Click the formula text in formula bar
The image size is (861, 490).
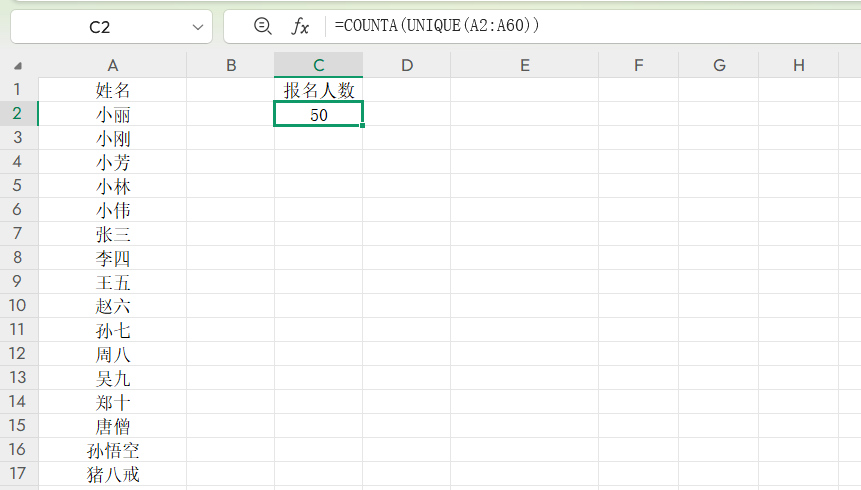click(x=437, y=27)
